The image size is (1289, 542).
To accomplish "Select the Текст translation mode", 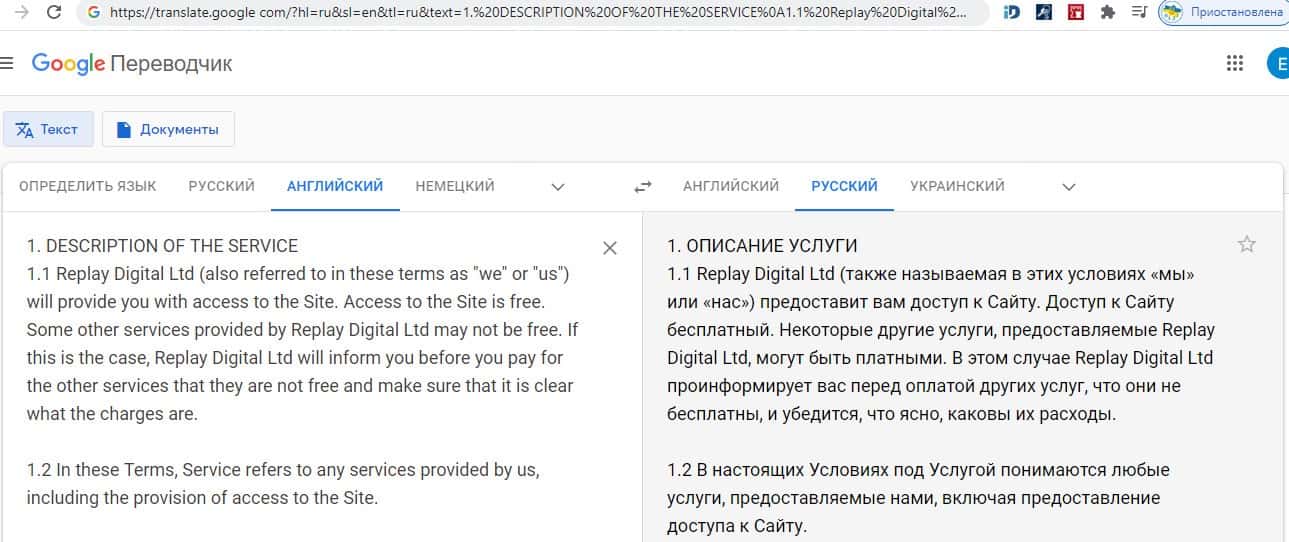I will pyautogui.click(x=48, y=129).
